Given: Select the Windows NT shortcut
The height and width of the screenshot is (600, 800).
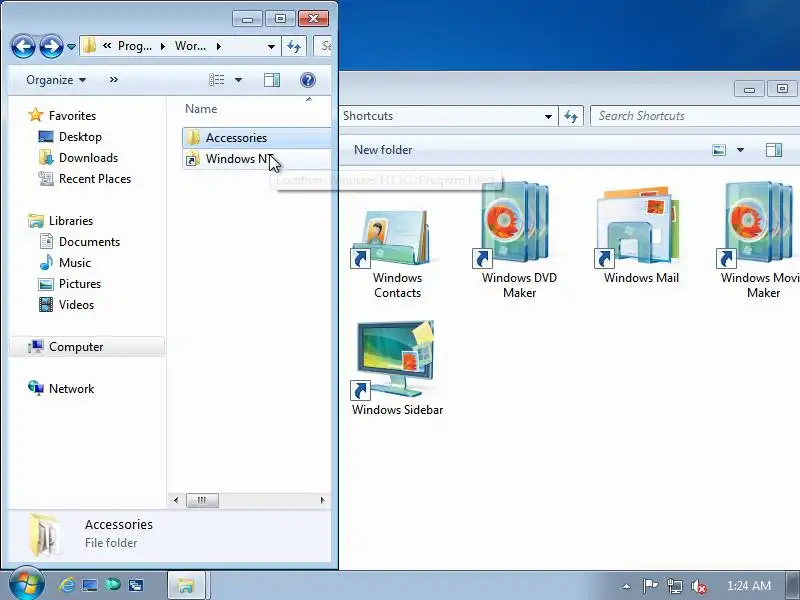Looking at the screenshot, I should pos(256,159).
